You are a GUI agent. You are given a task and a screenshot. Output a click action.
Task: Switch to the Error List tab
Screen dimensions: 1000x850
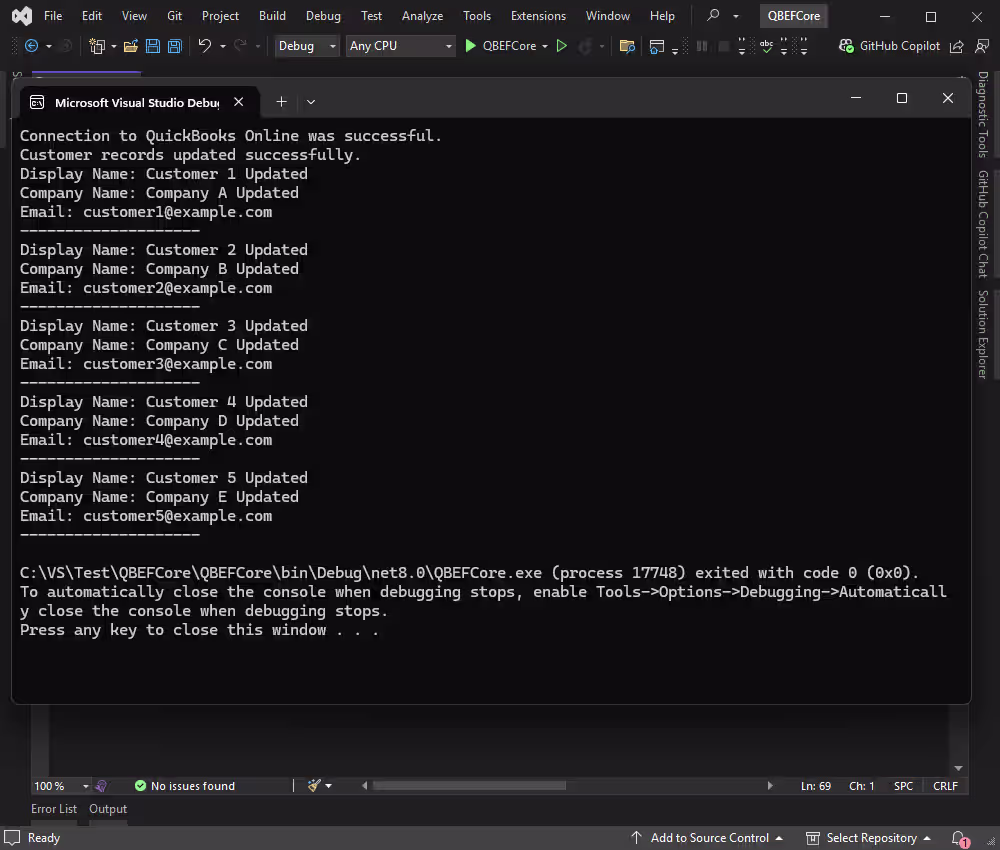pos(54,809)
